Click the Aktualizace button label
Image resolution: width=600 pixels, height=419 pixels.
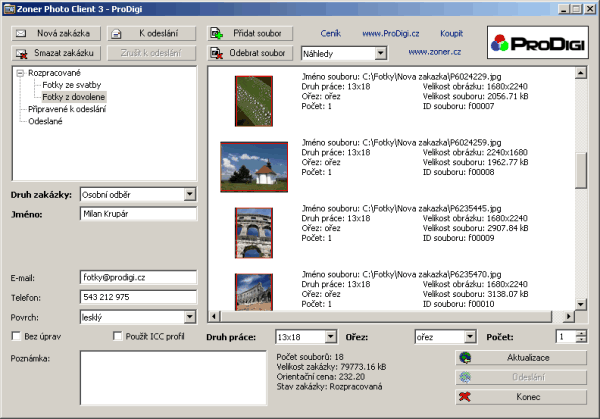pos(528,358)
